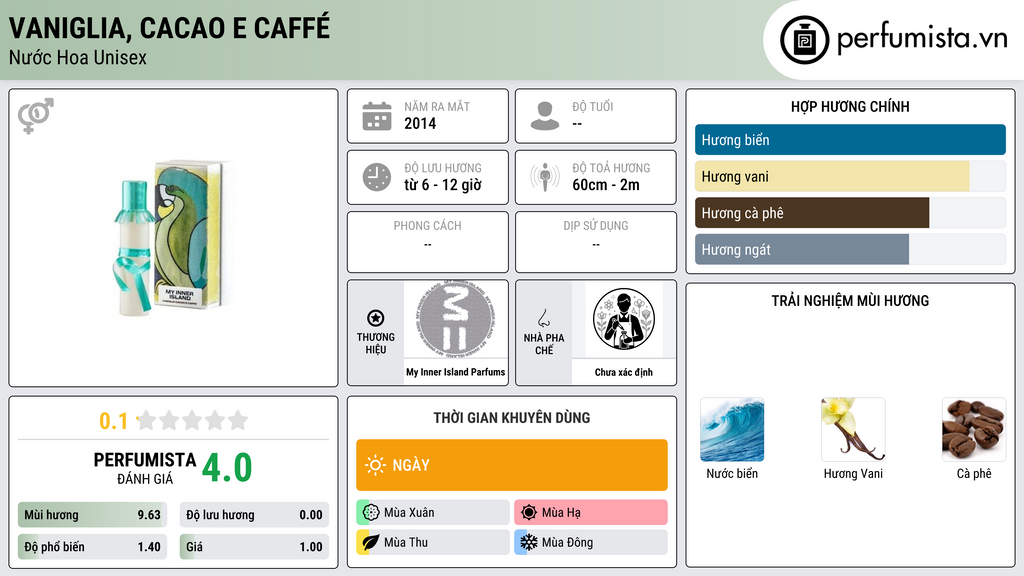The image size is (1024, 576).
Task: Open the My Inner Island Parfums brand logo
Action: pos(455,319)
